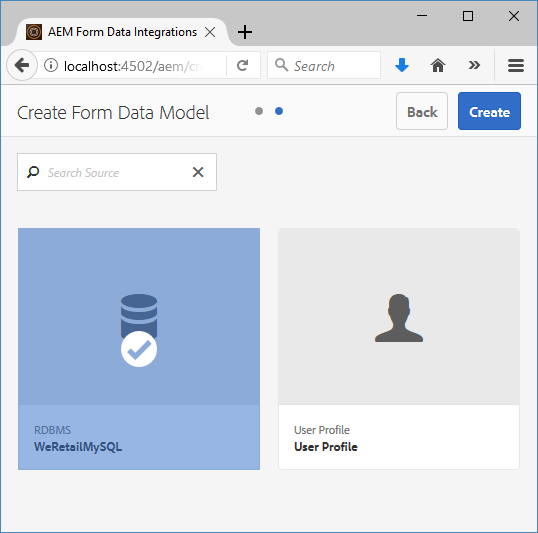Open the downloads arrow icon
Viewport: 538px width, 533px height.
point(402,65)
